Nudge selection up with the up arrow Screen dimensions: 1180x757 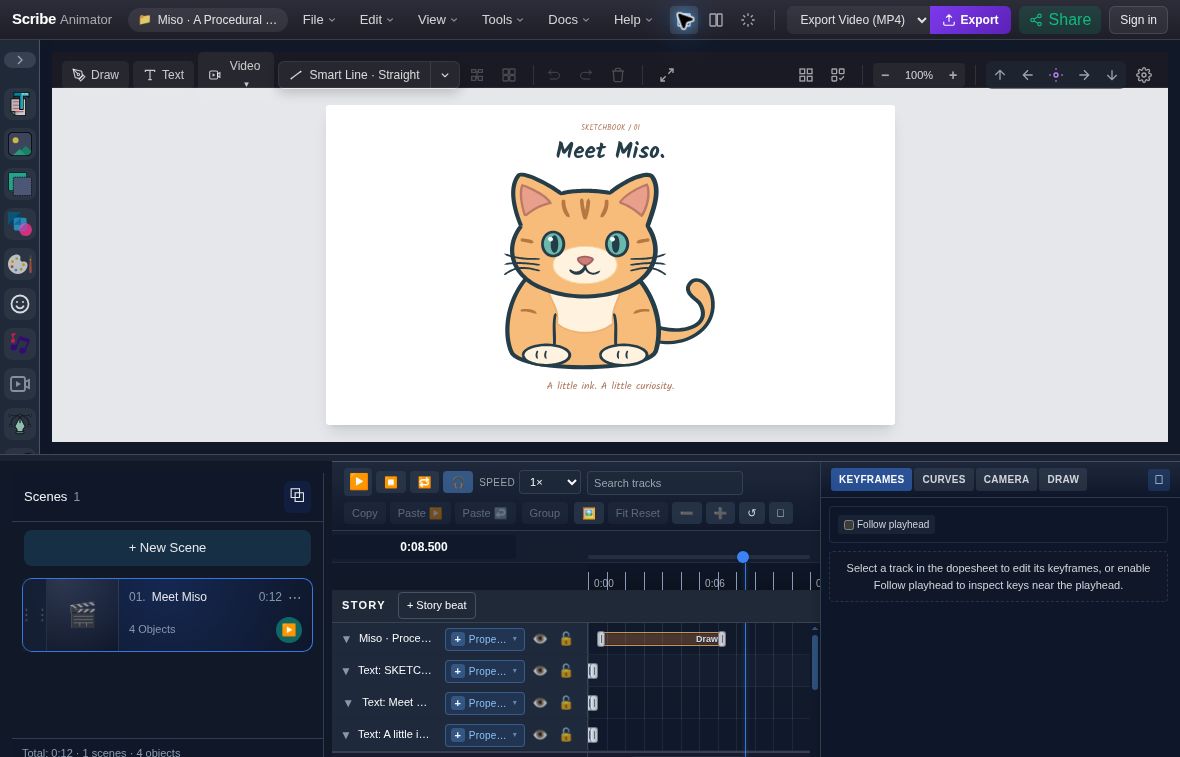pyautogui.click(x=1000, y=75)
